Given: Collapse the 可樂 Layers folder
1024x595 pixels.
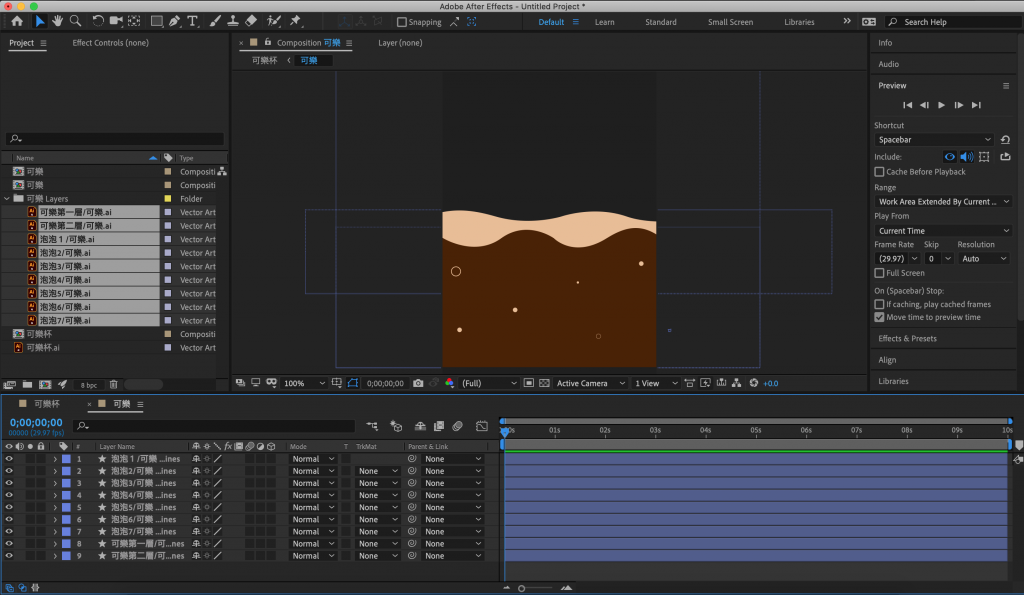Looking at the screenshot, I should point(8,199).
